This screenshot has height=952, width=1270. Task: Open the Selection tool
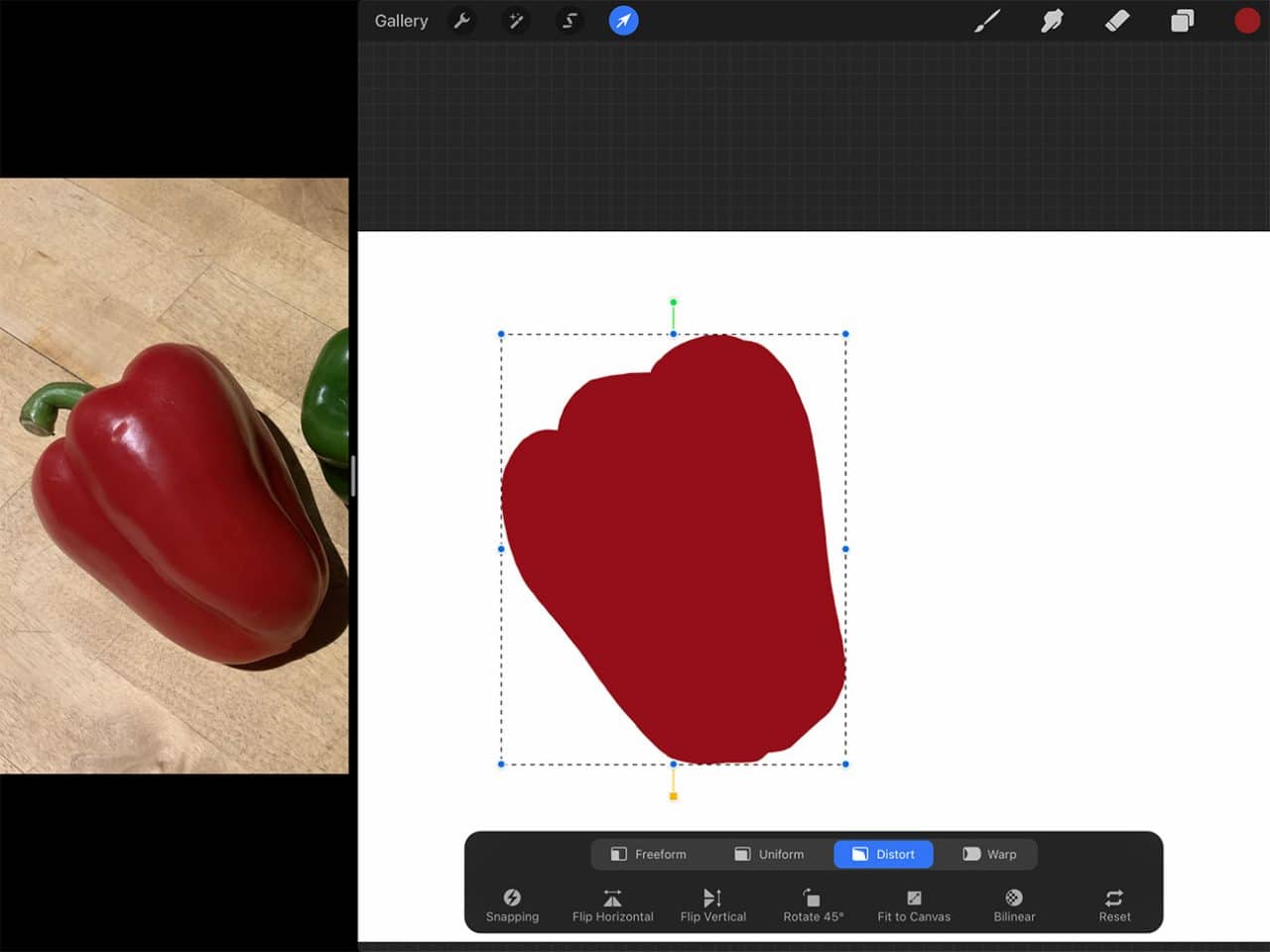(570, 20)
